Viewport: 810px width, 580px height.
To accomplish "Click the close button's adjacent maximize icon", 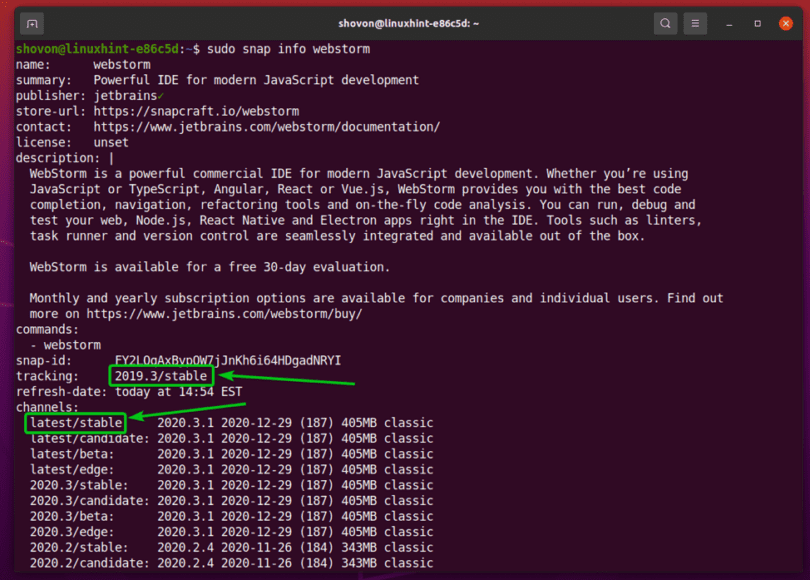I will 757,22.
